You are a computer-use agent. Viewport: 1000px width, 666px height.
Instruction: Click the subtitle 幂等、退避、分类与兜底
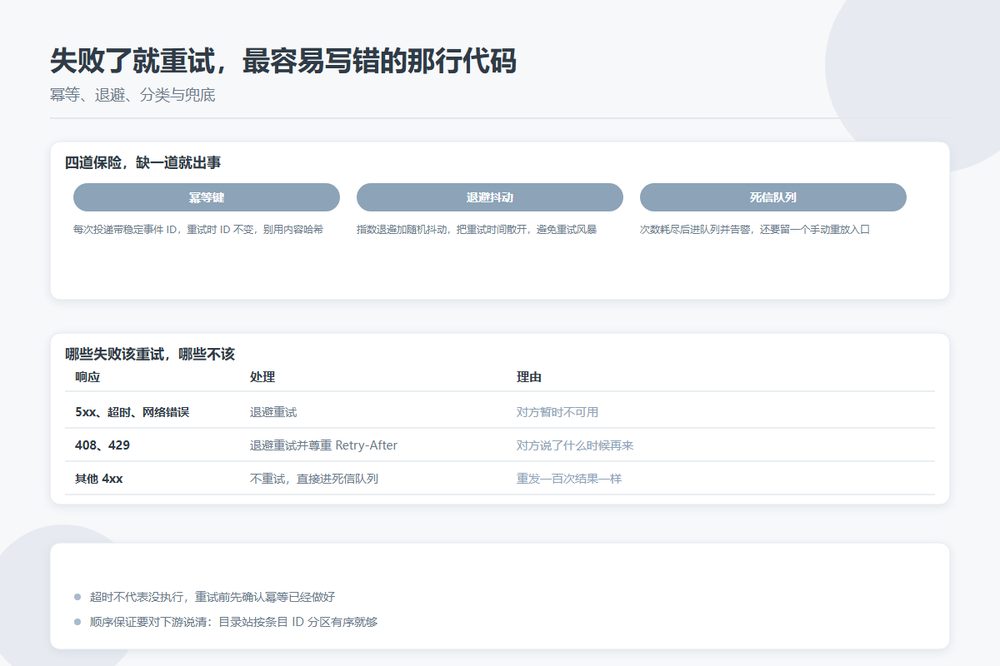coord(133,95)
